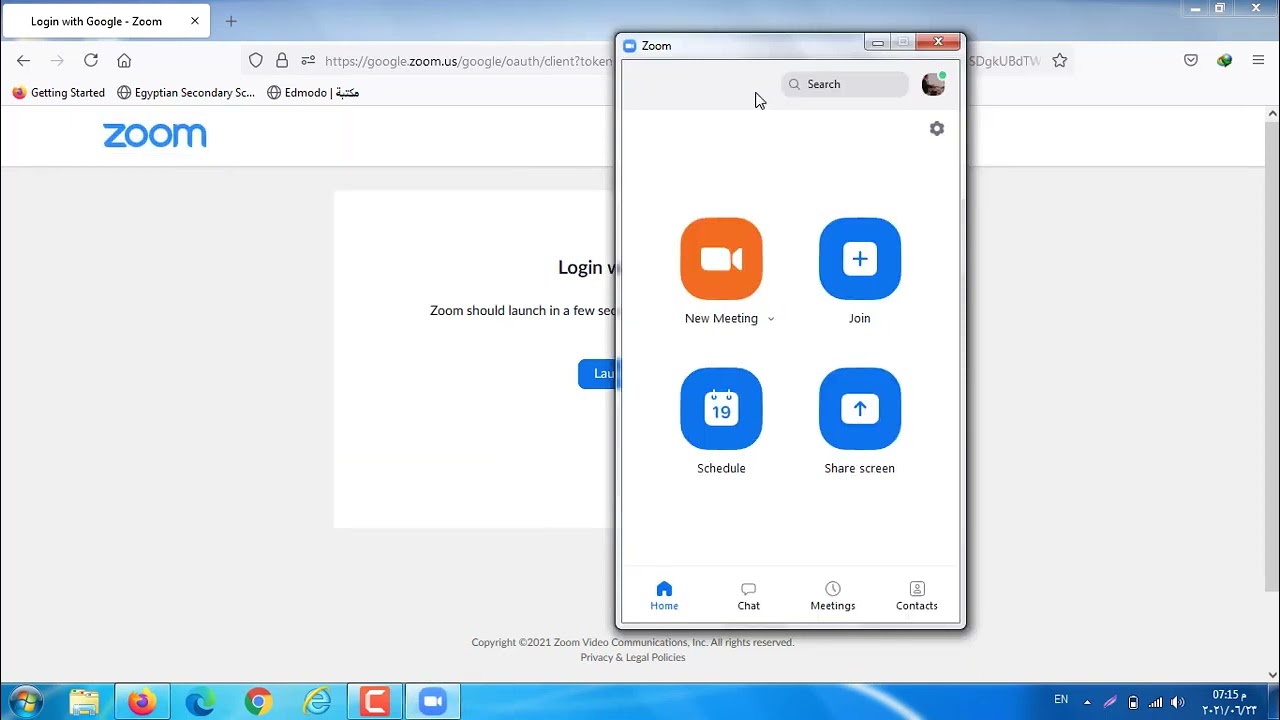Show hidden system tray icons
Viewport: 1280px width, 720px height.
[x=1087, y=702]
